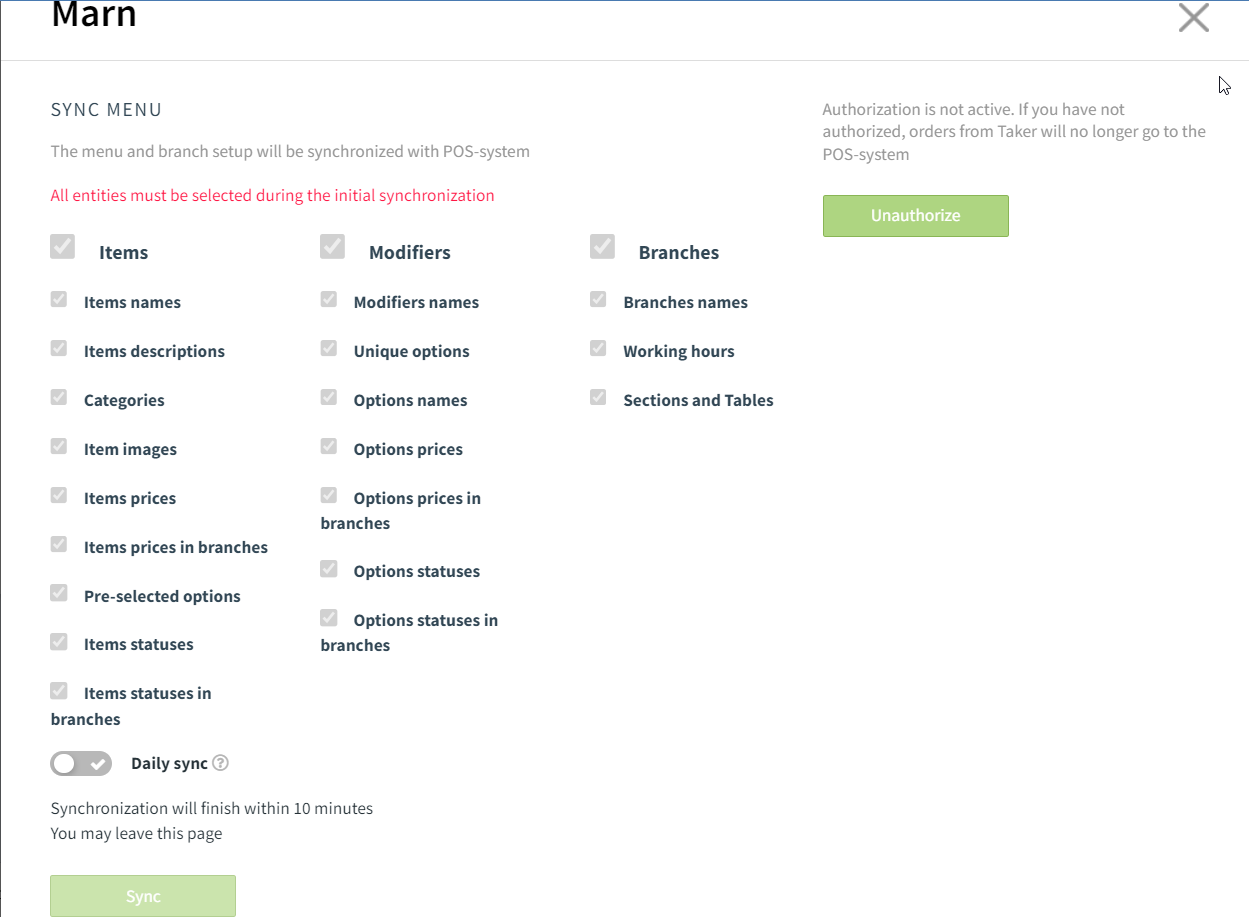Click the menu and branch setup description text
The height and width of the screenshot is (917, 1249).
290,152
